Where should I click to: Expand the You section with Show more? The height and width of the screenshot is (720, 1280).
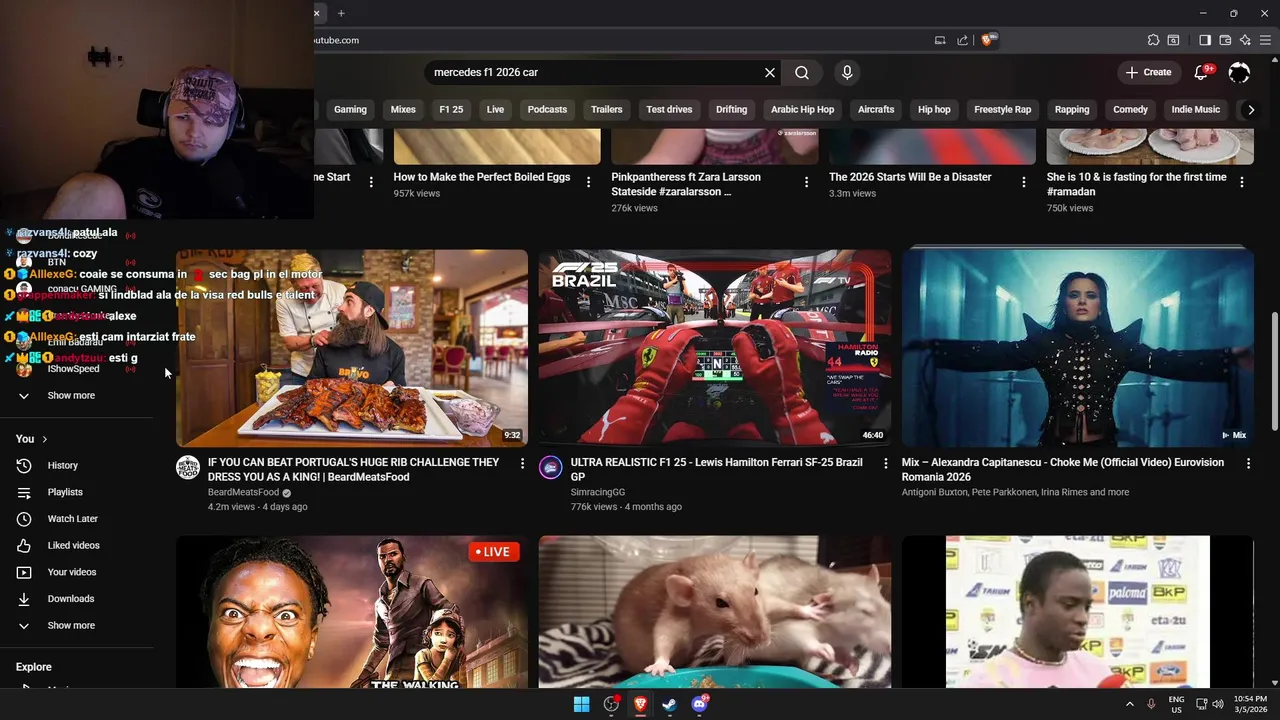tap(71, 625)
